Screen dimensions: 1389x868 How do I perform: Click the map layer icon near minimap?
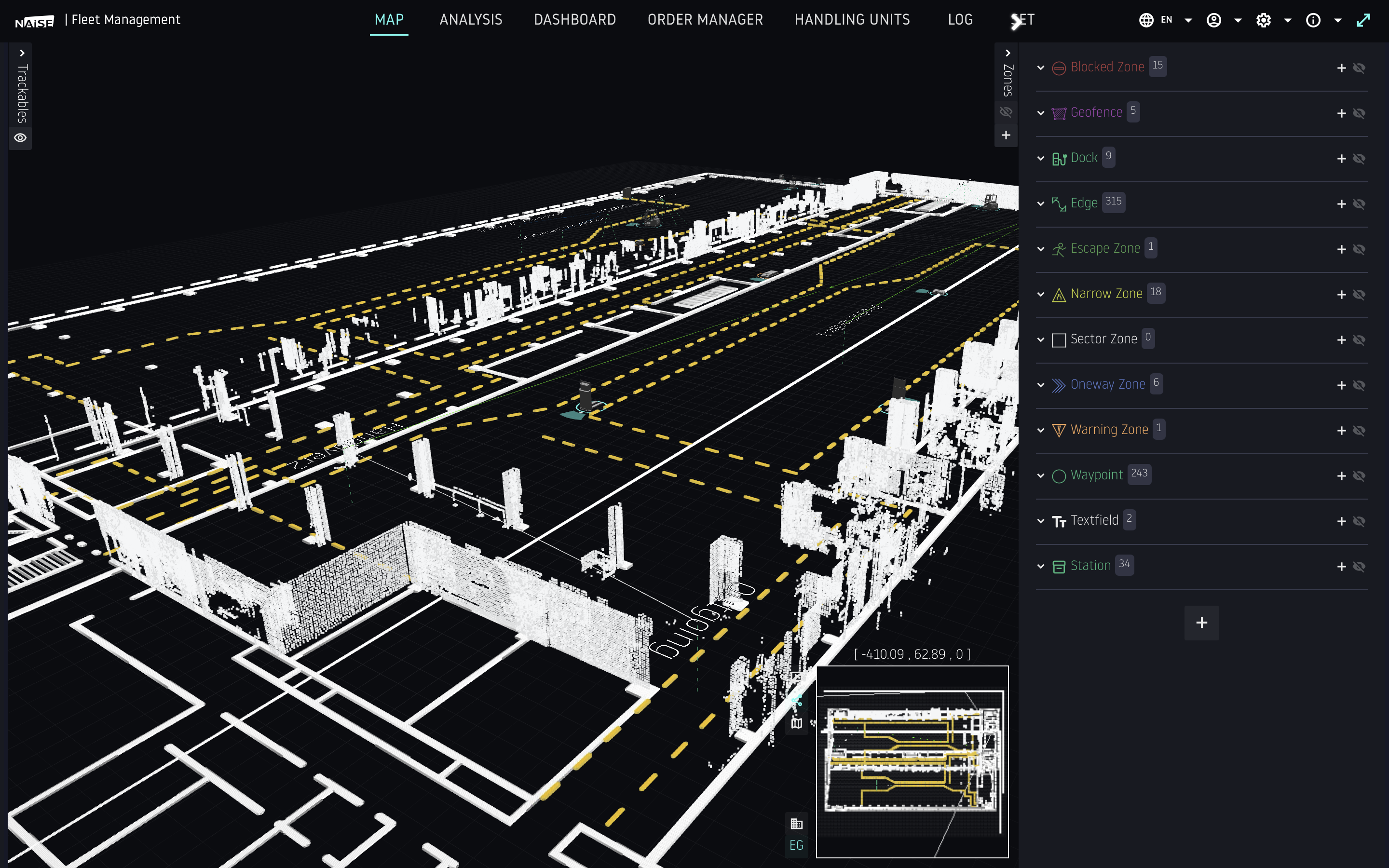(x=796, y=723)
